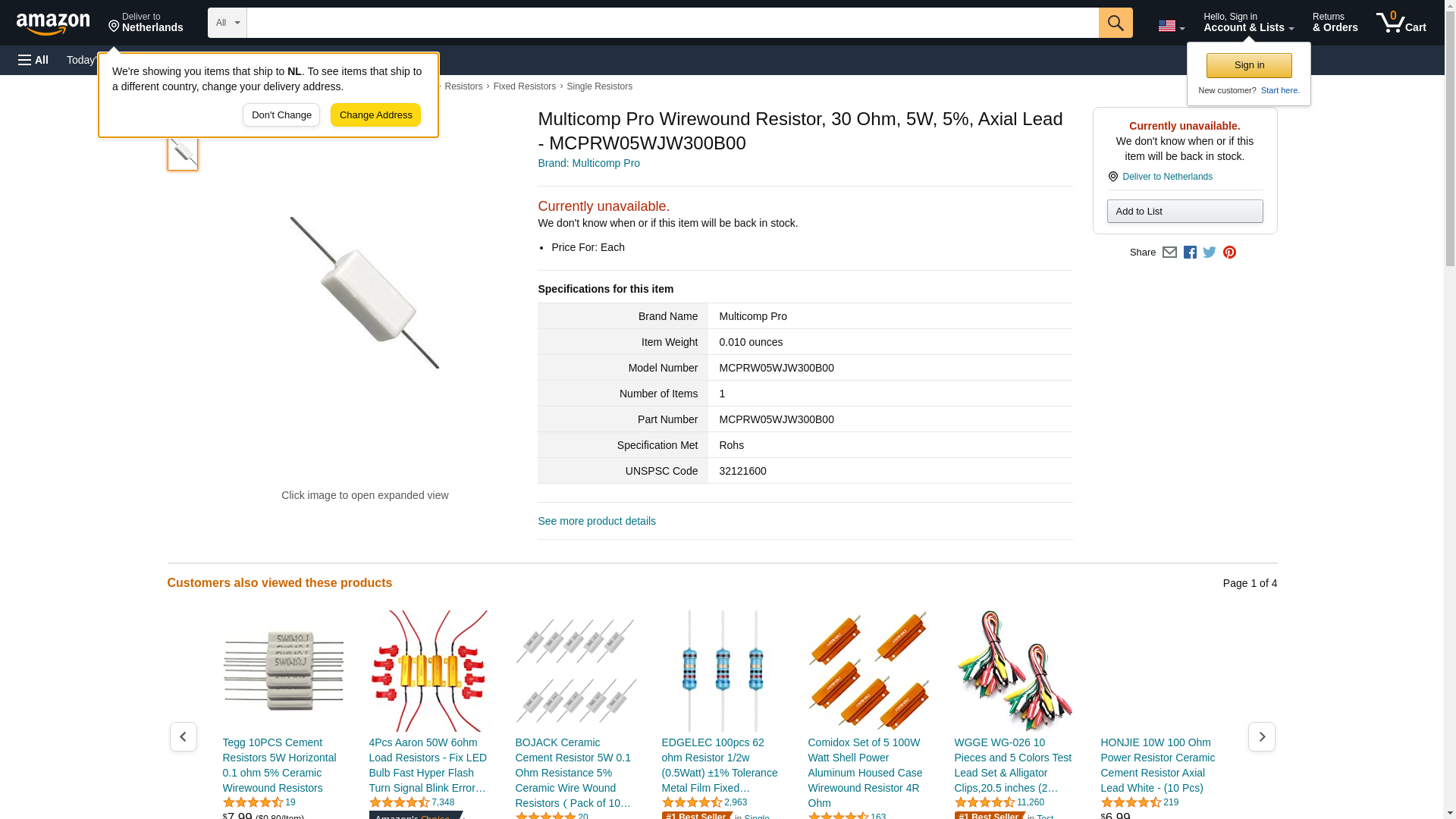This screenshot has height=819, width=1456.
Task: Focus the Amazon search input field
Action: click(672, 23)
